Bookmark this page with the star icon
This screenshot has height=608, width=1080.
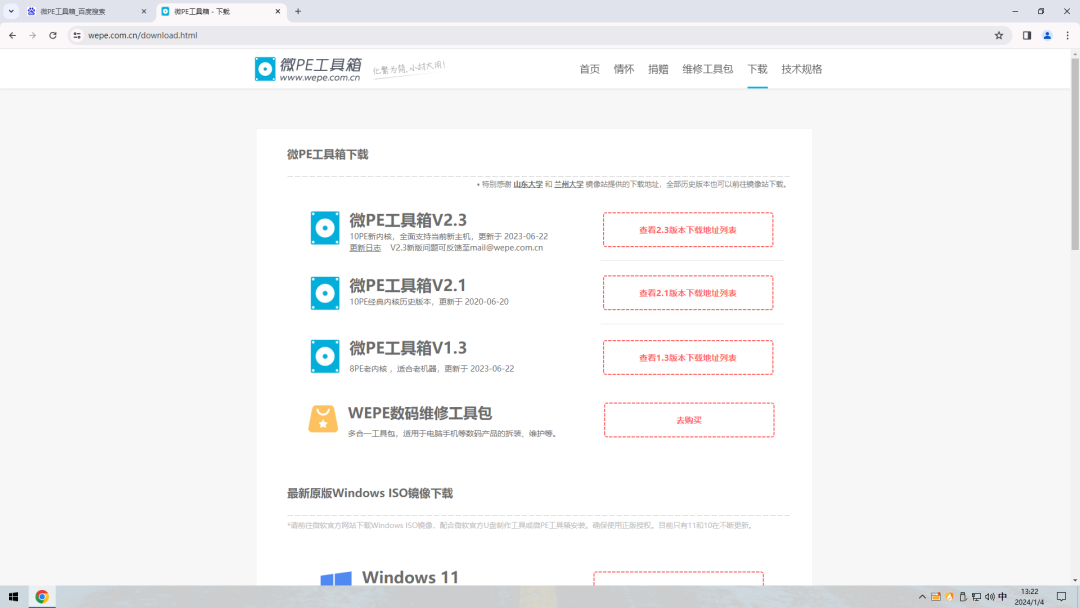tap(999, 35)
